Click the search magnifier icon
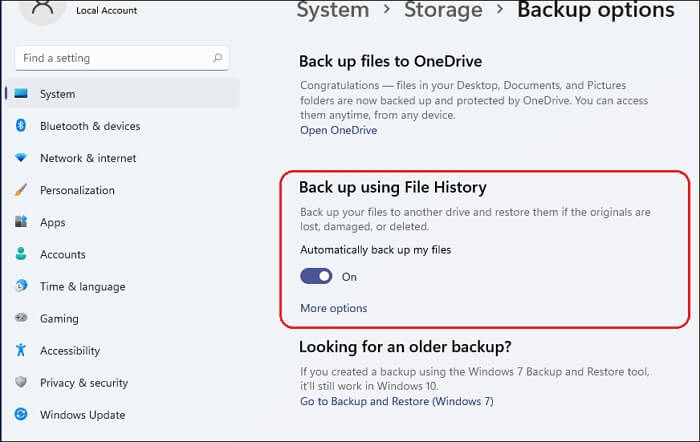The height and width of the screenshot is (442, 700). point(216,59)
